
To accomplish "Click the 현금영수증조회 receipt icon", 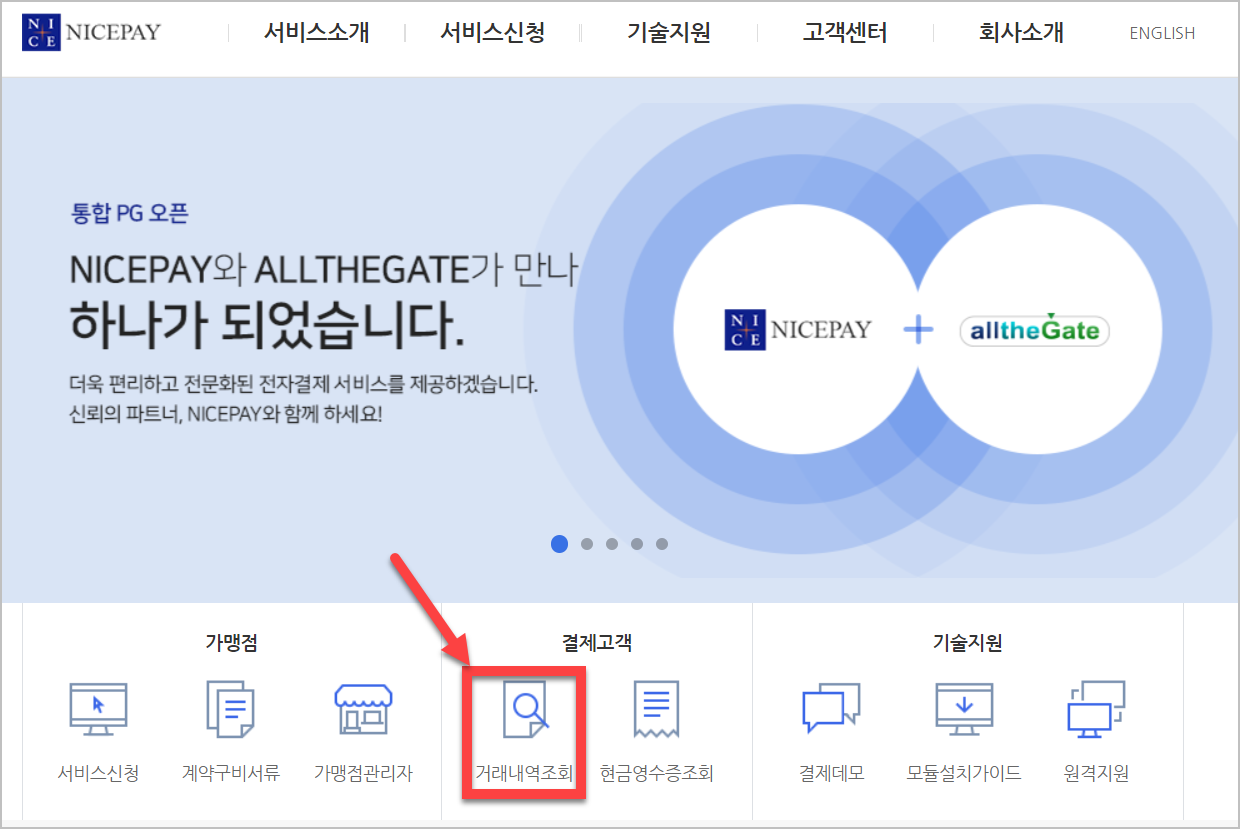I will coord(656,709).
